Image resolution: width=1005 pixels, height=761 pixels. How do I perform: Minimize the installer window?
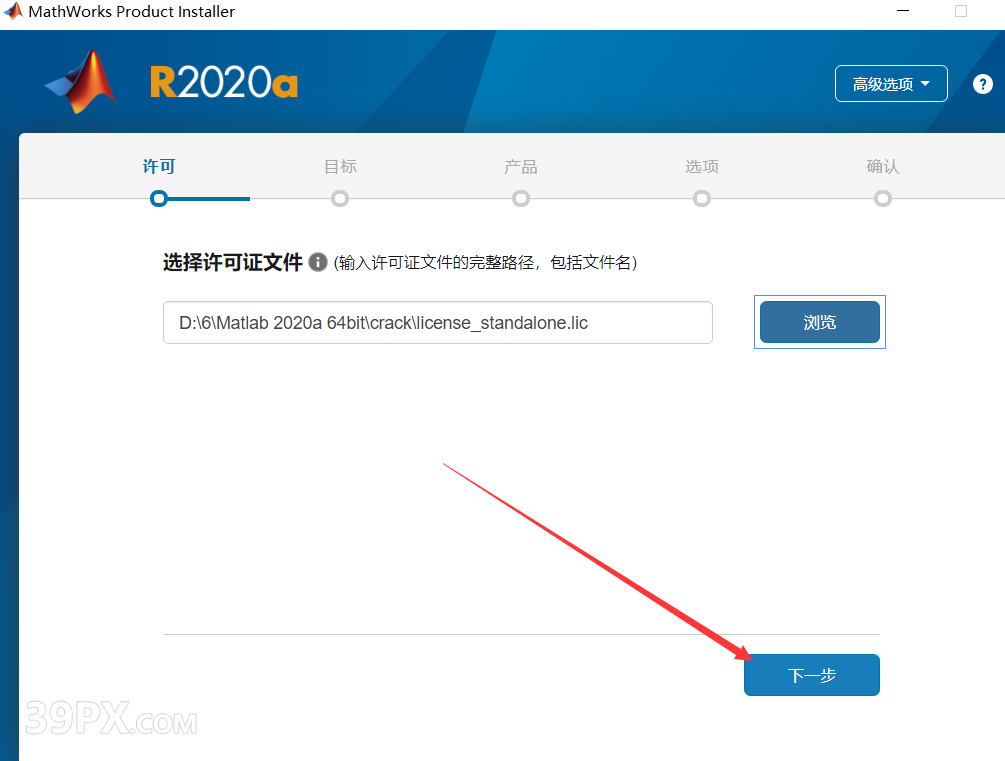click(x=903, y=11)
